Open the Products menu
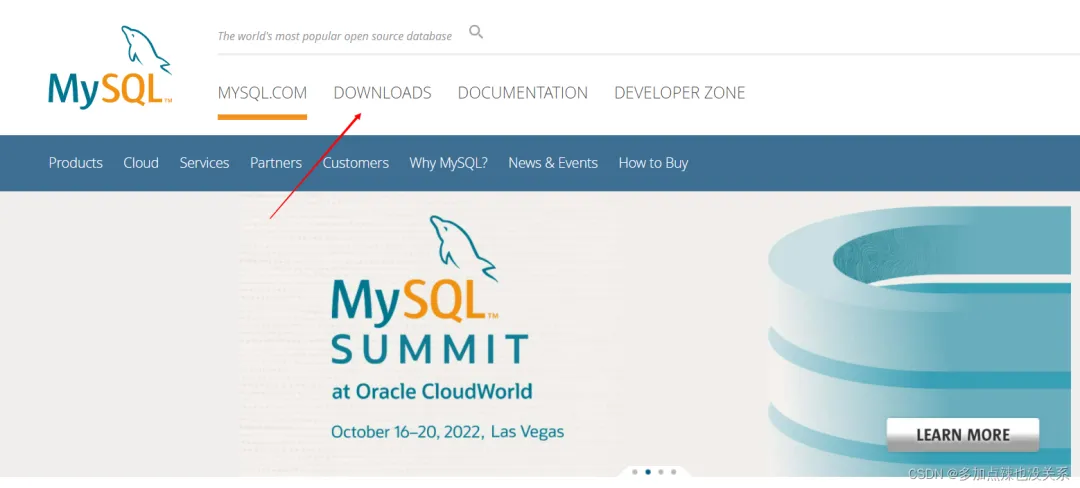This screenshot has height=488, width=1080. [x=76, y=163]
